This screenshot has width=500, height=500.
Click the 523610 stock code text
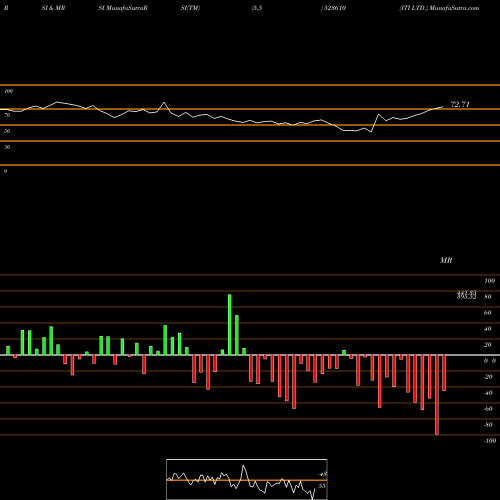click(333, 8)
